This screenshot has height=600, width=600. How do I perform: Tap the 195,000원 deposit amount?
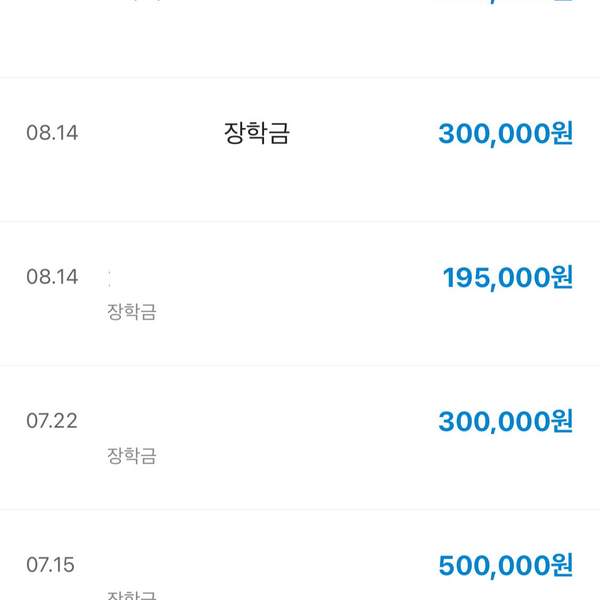(x=507, y=277)
